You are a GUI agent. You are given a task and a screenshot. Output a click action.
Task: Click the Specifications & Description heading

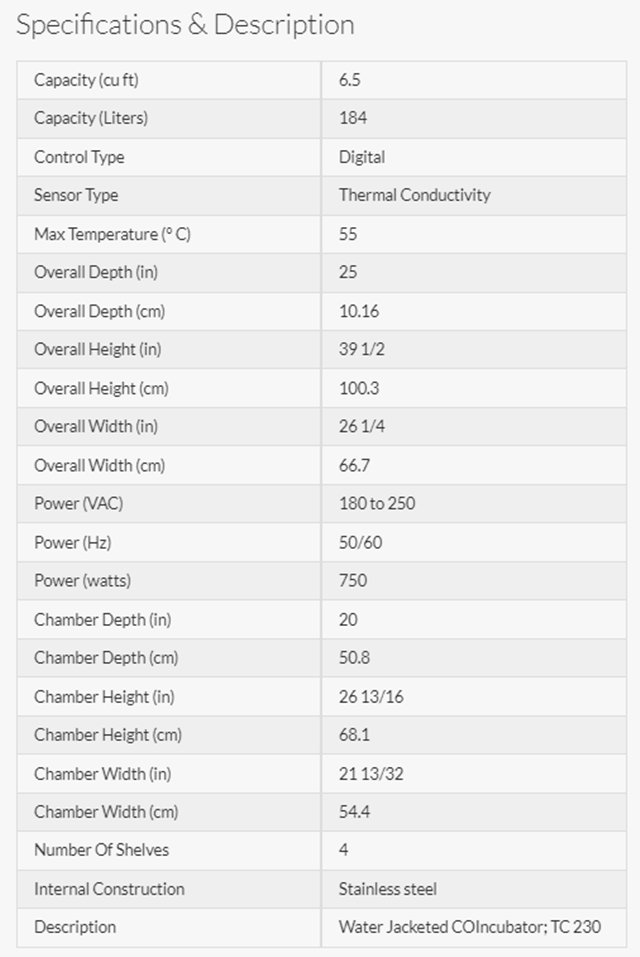(185, 25)
